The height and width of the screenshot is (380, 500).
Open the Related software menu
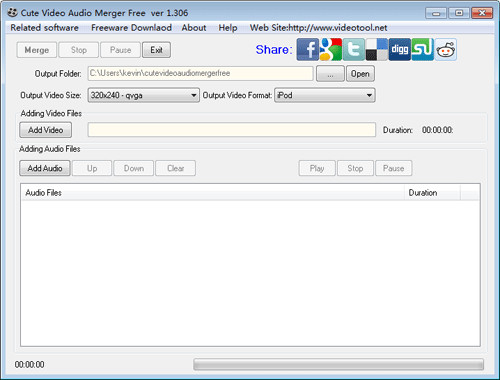pyautogui.click(x=44, y=28)
